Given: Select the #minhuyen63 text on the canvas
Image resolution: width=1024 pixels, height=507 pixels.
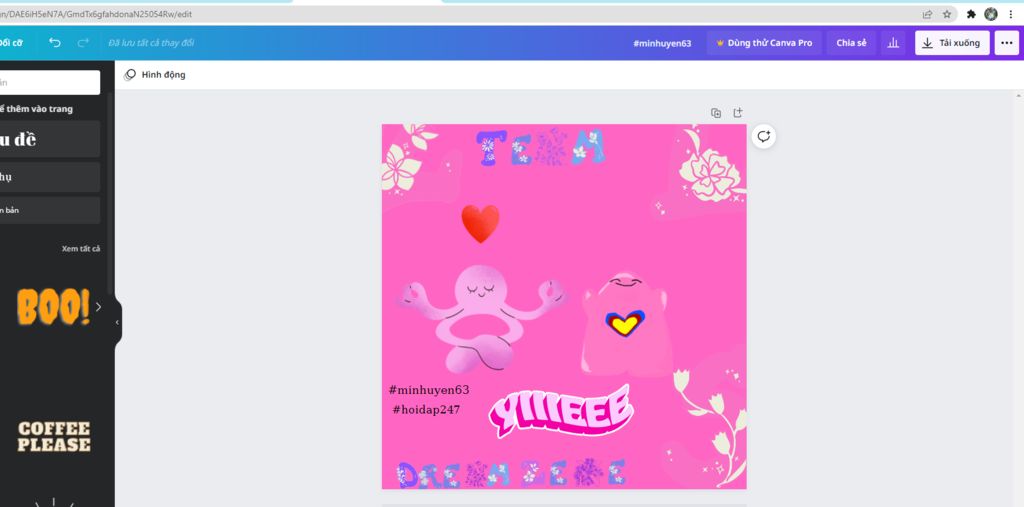Looking at the screenshot, I should (x=428, y=390).
